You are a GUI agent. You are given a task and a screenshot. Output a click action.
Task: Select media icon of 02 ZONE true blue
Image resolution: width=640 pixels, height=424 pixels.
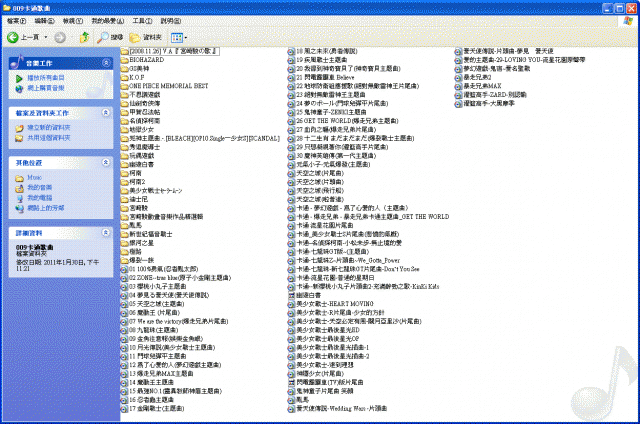coord(124,278)
